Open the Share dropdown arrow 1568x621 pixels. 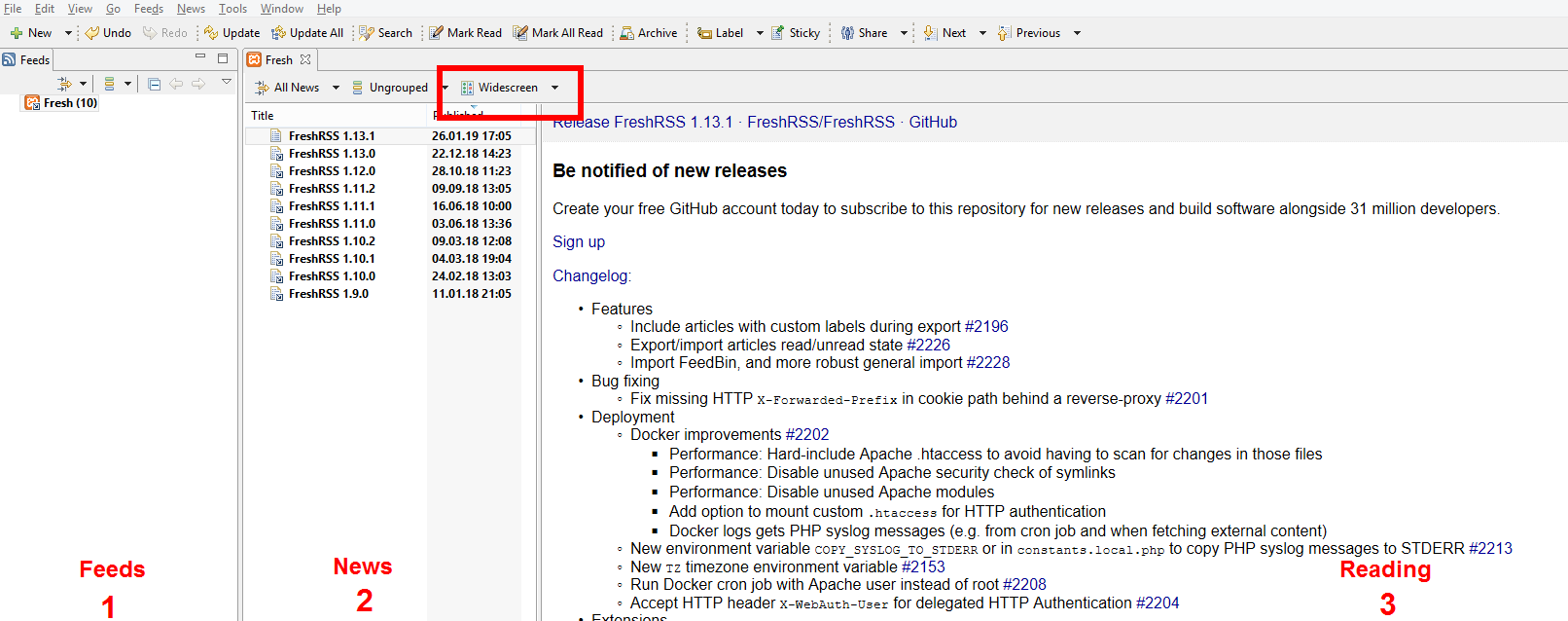point(904,33)
